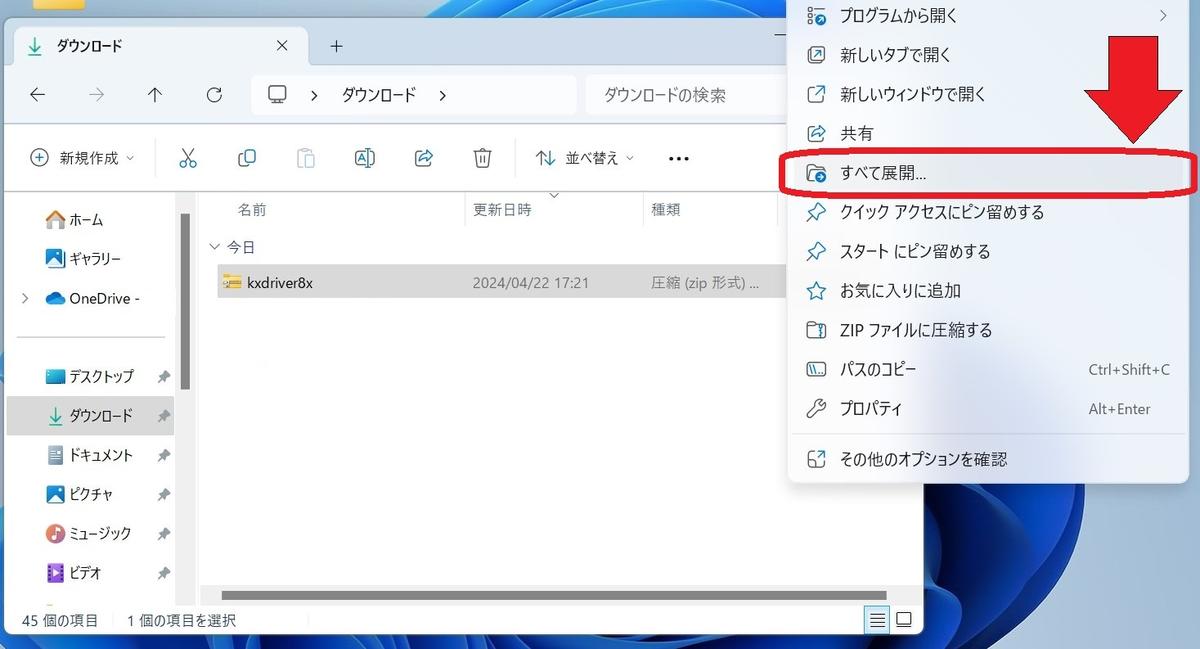Open ミュージック in sidebar
This screenshot has width=1200, height=649.
point(89,534)
